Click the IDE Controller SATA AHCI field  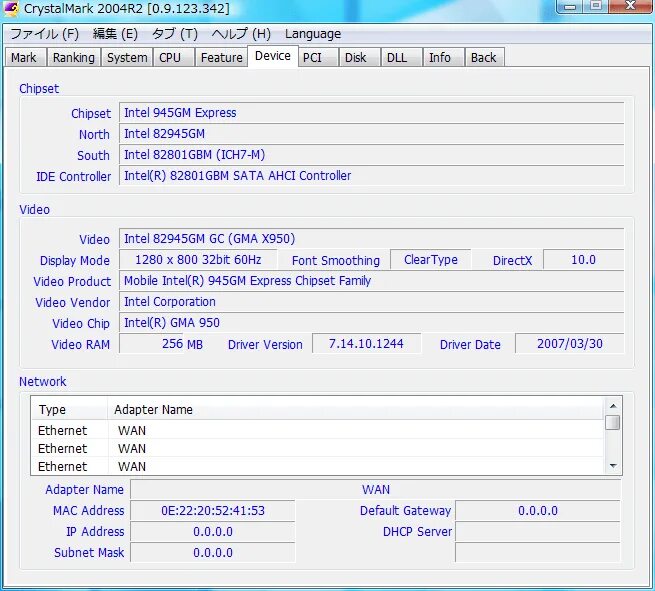point(372,176)
